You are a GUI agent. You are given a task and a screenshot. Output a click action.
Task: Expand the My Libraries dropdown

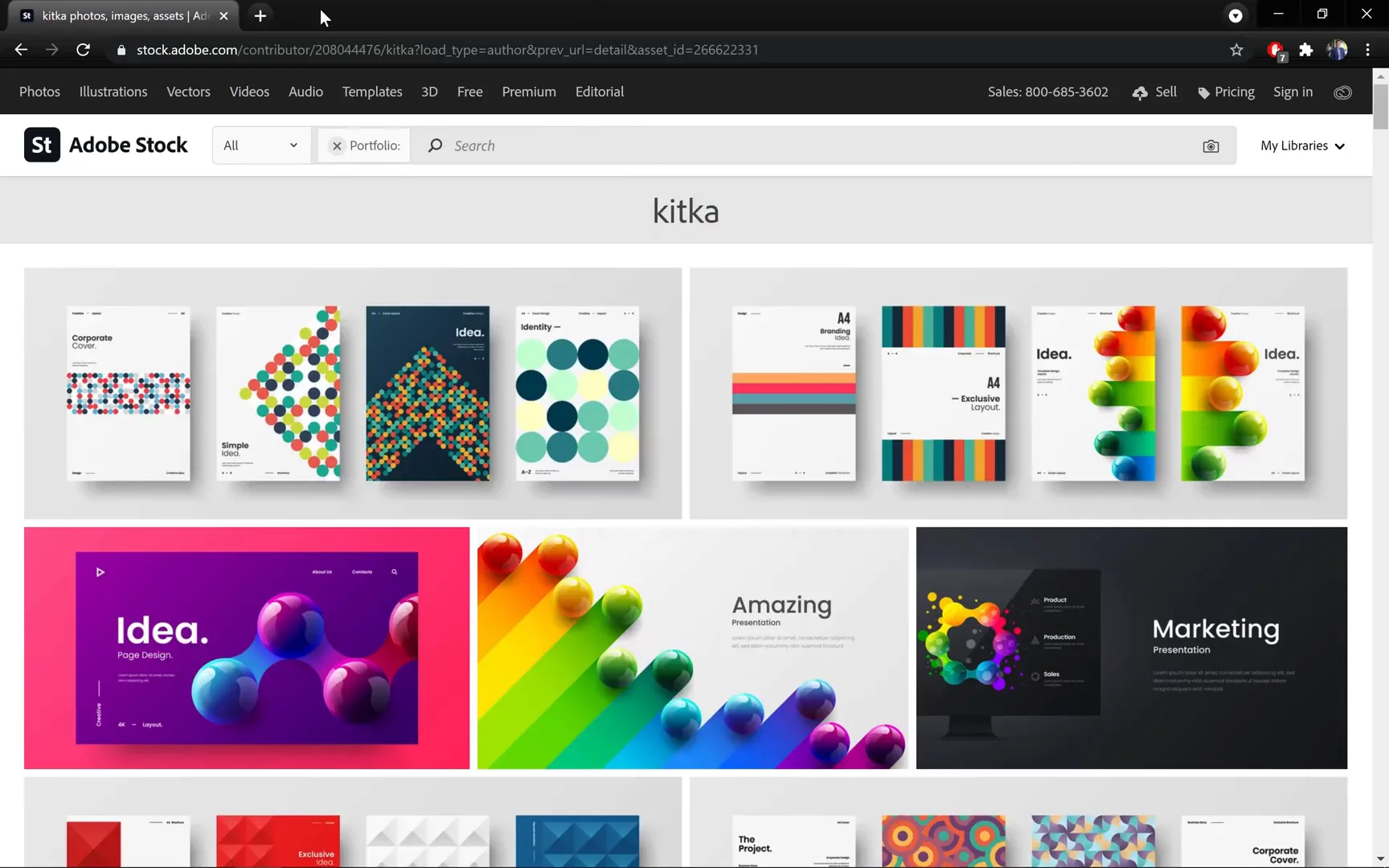(1302, 145)
